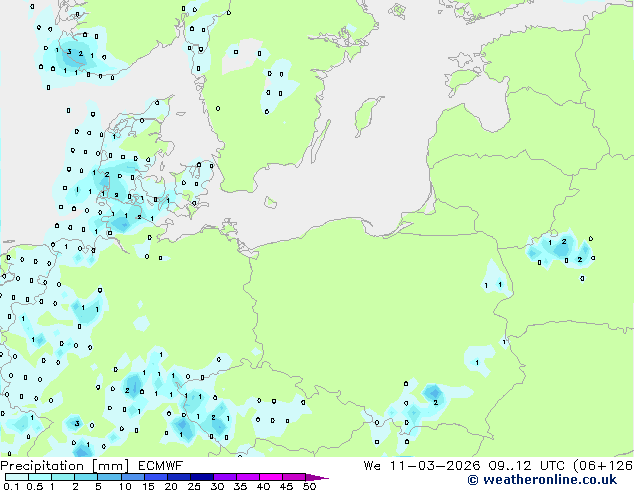Select the legend swatch between 5 and 10
This screenshot has width=634, height=490.
point(110,477)
